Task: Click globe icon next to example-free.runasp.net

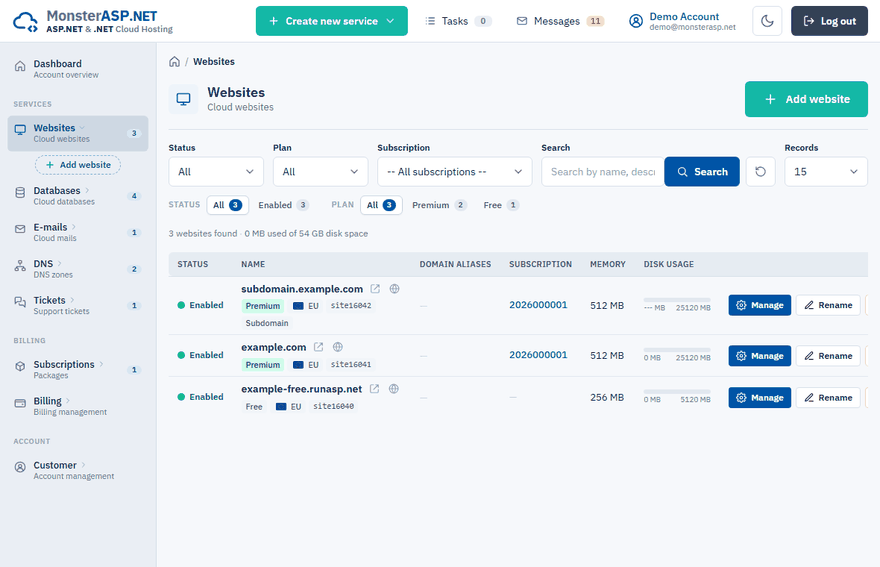Action: pos(394,389)
